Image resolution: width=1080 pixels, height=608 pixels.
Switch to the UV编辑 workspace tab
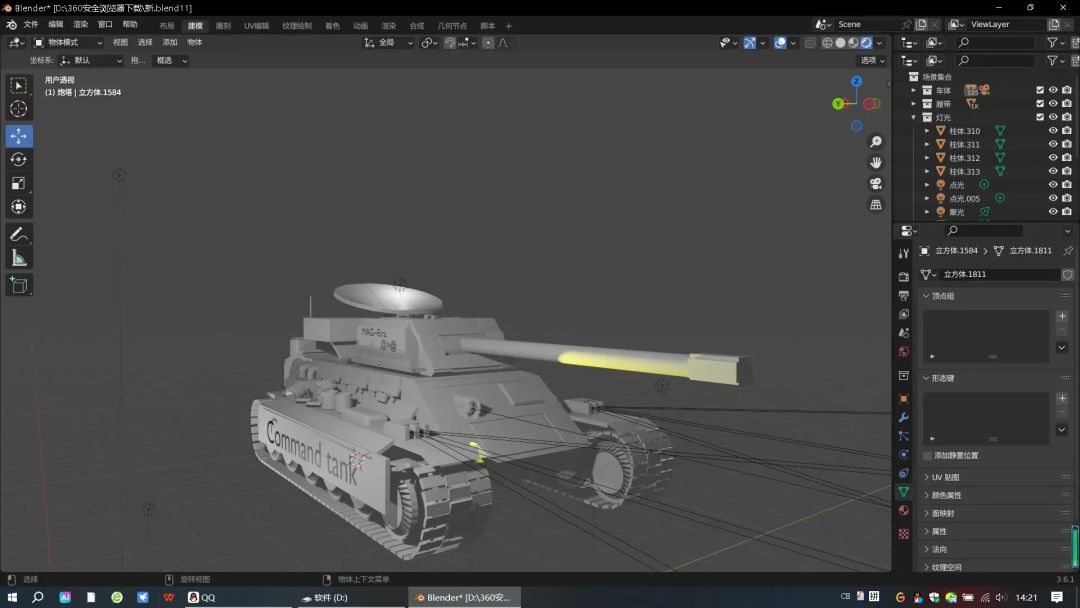point(256,25)
